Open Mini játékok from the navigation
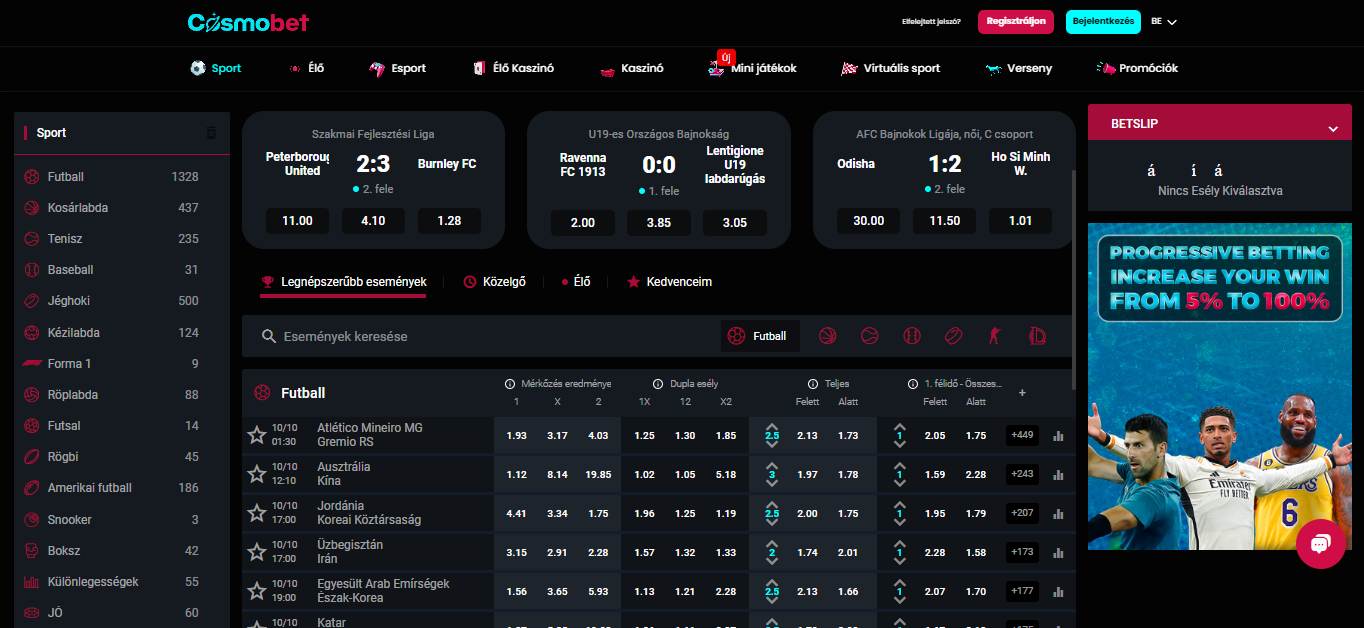Viewport: 1364px width, 628px height. (752, 68)
